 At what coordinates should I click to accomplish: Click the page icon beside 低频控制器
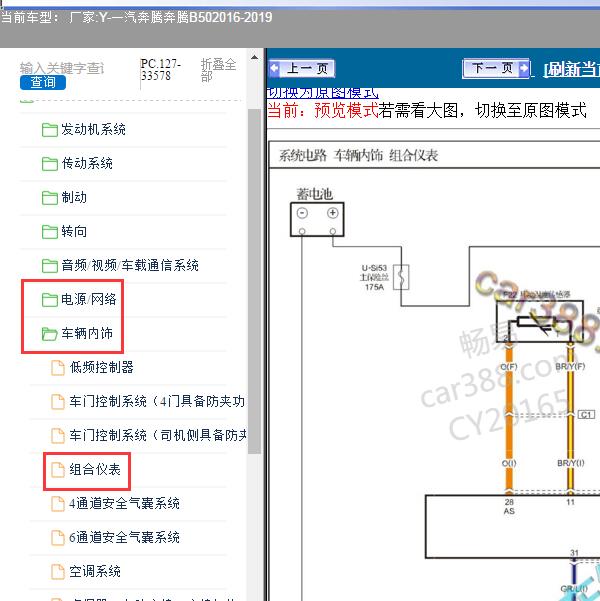pos(58,368)
